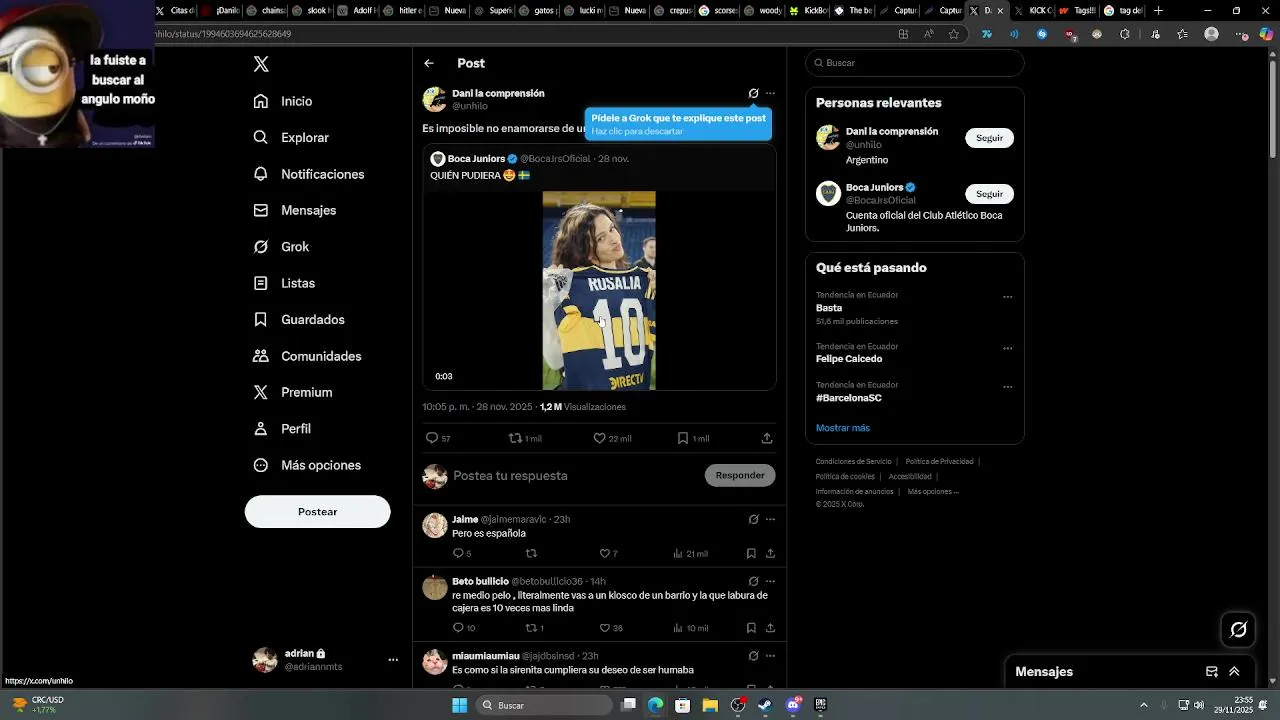Screen dimensions: 1280x720
Task: Share Jaime's reply
Action: coord(770,553)
